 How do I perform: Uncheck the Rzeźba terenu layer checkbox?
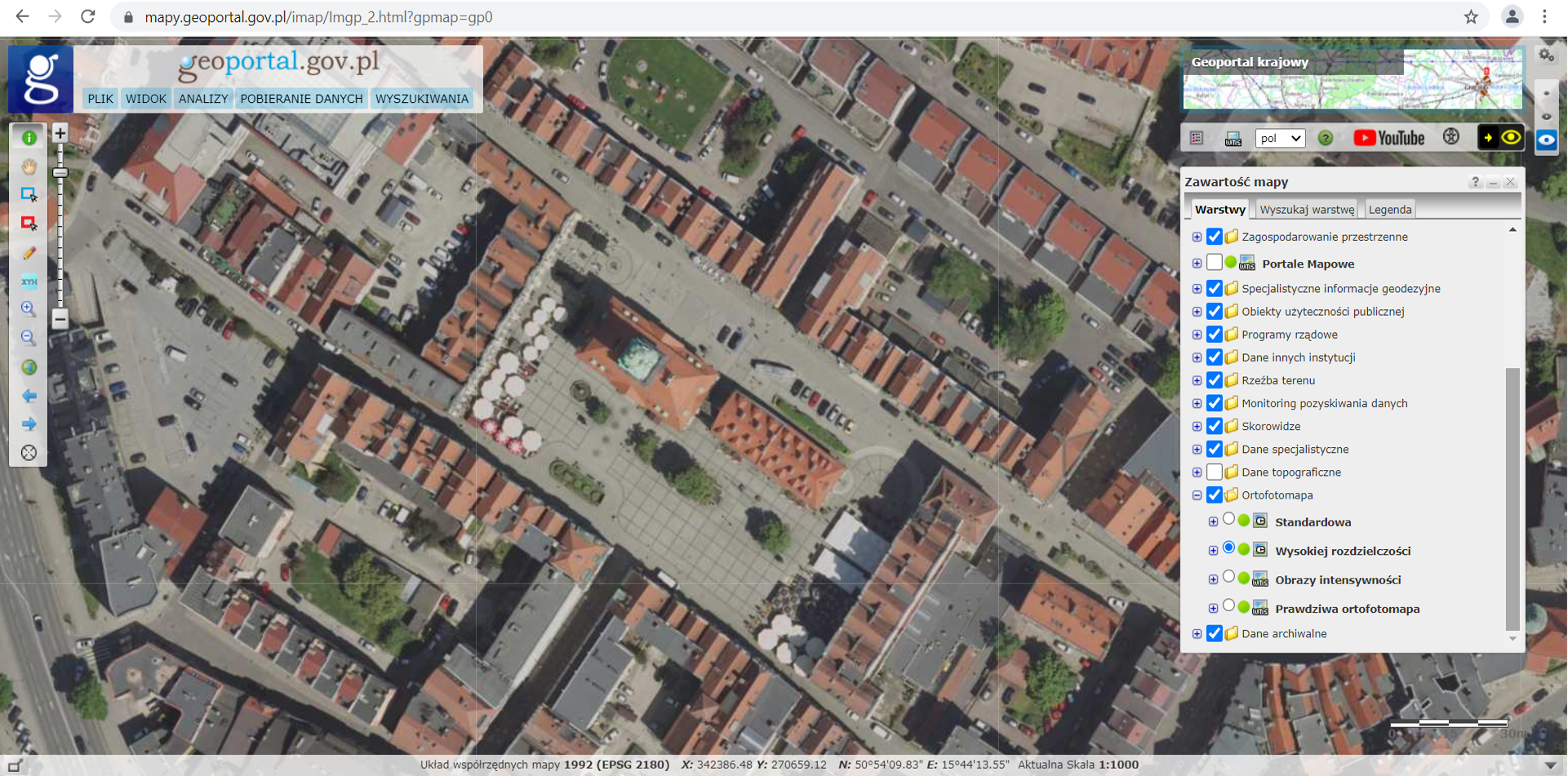point(1214,380)
